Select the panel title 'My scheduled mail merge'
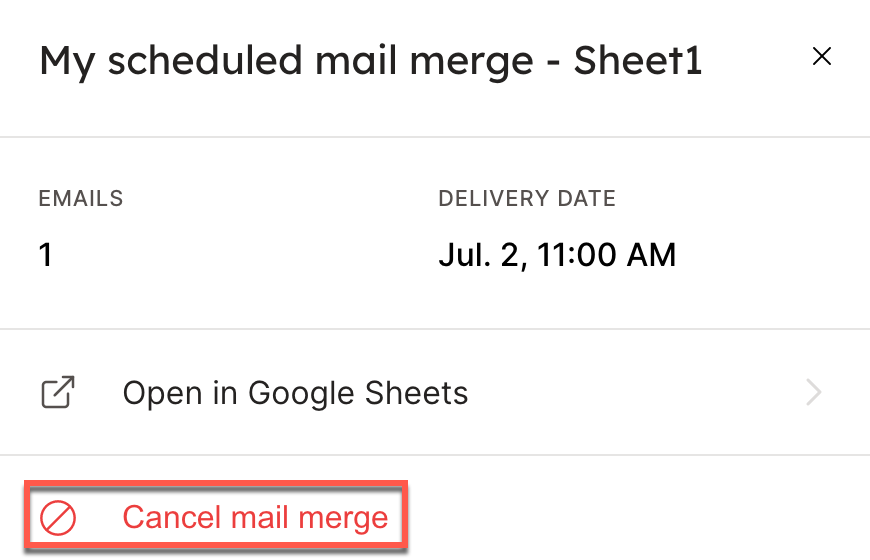Screen dimensions: 870x560 coord(285,61)
